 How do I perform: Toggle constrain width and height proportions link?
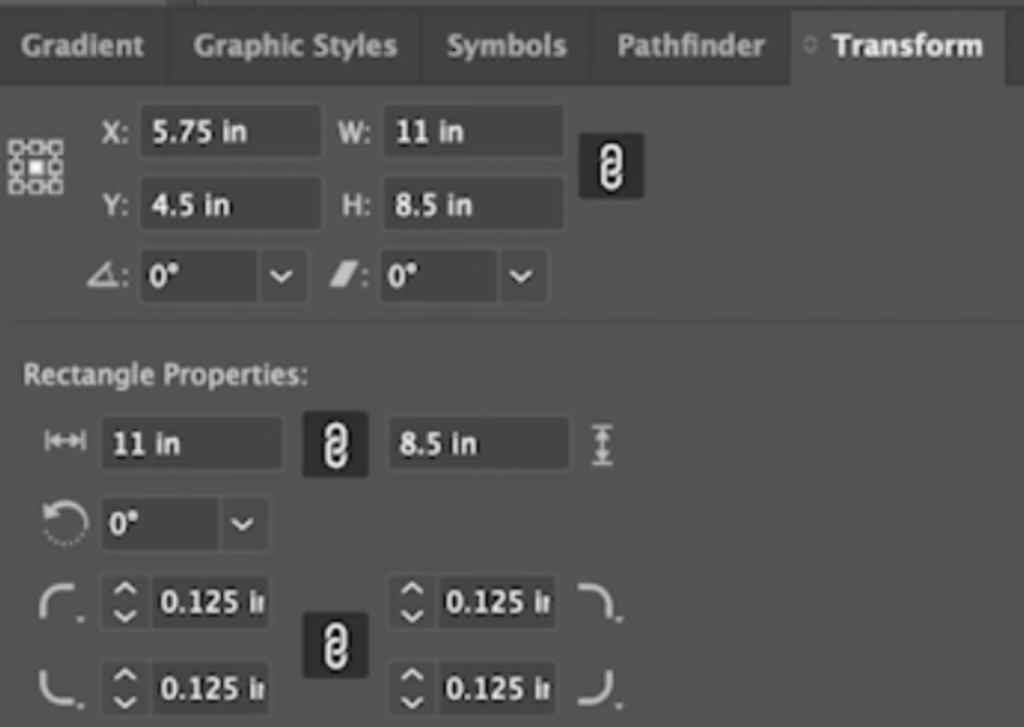pyautogui.click(x=611, y=166)
